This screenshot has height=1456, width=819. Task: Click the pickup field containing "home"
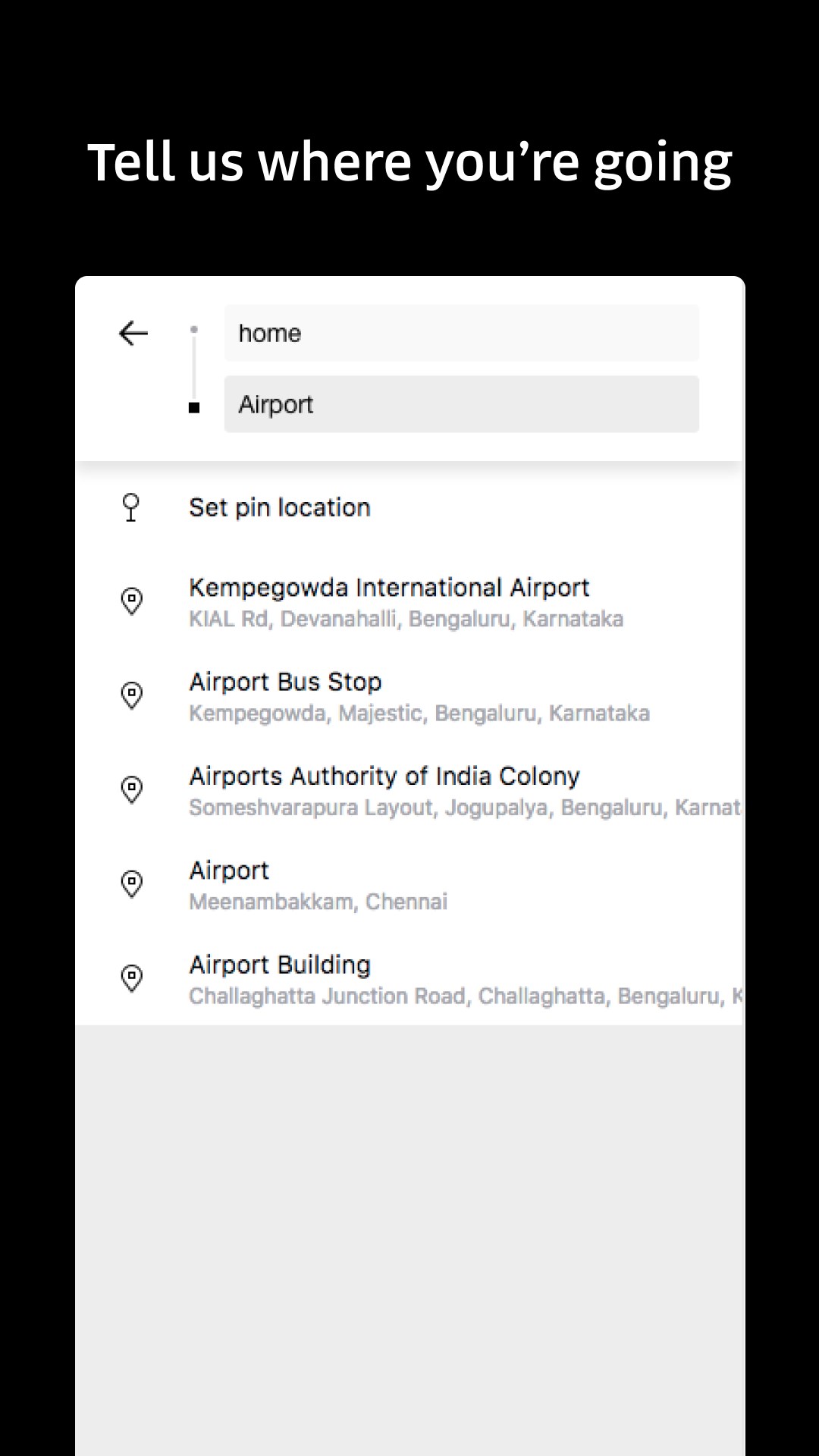tap(461, 334)
